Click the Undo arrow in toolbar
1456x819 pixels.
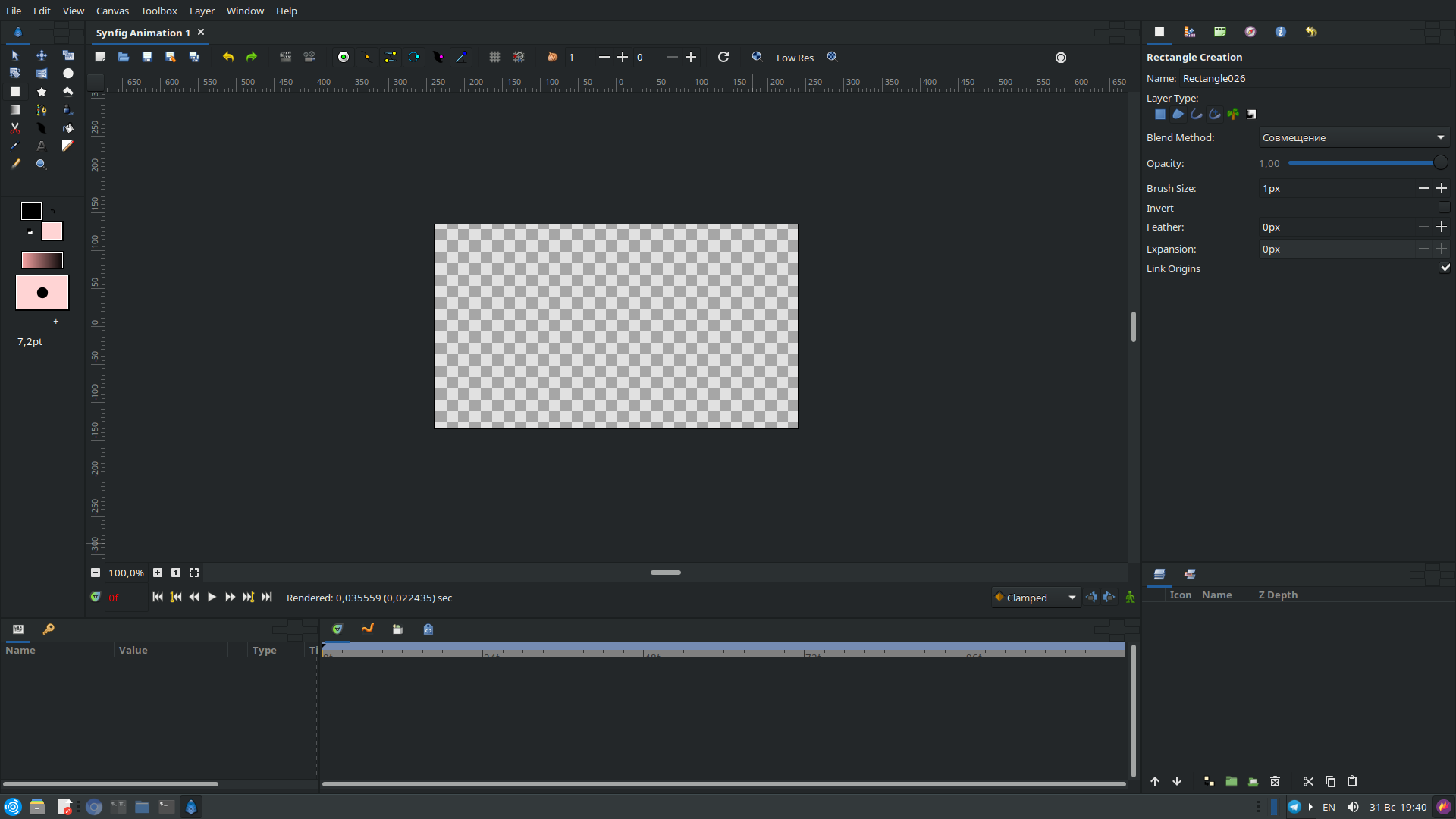click(228, 57)
